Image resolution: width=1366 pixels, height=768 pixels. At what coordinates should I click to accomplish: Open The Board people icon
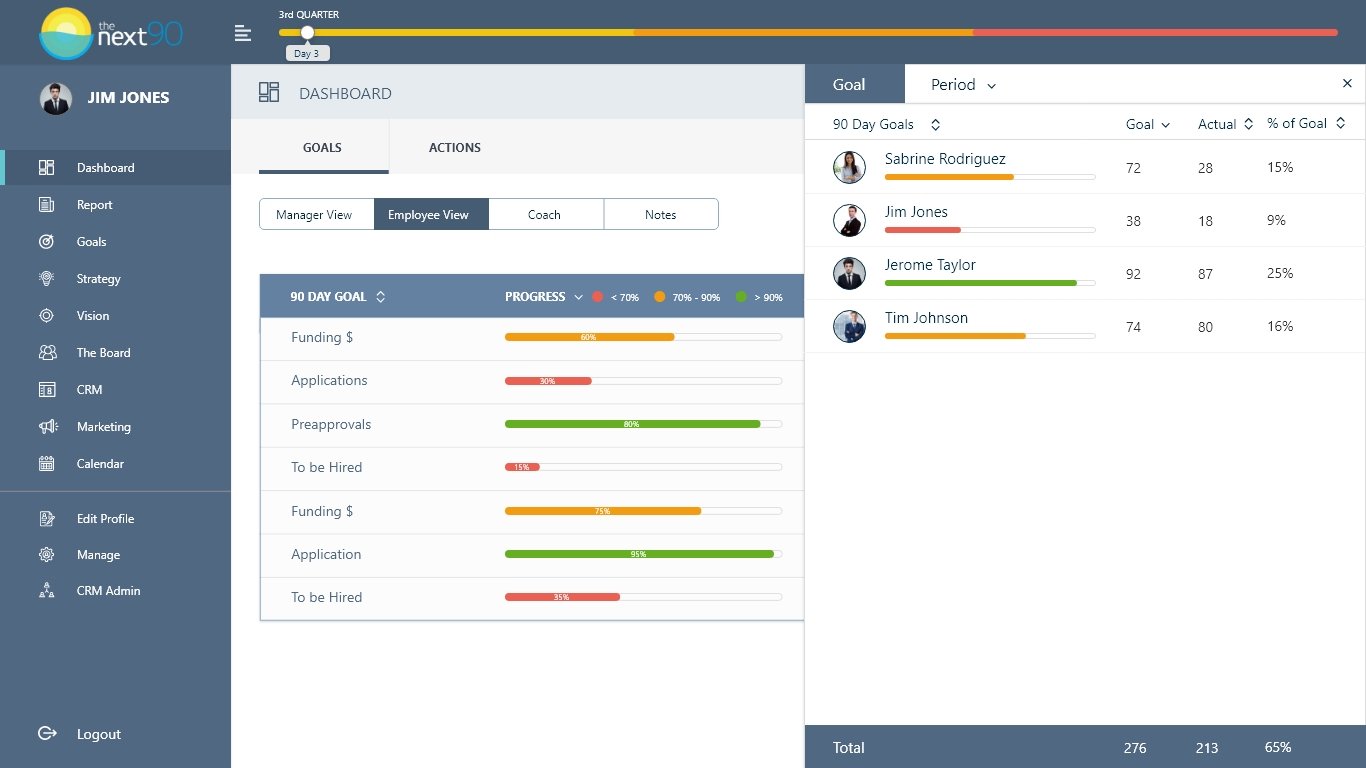47,353
